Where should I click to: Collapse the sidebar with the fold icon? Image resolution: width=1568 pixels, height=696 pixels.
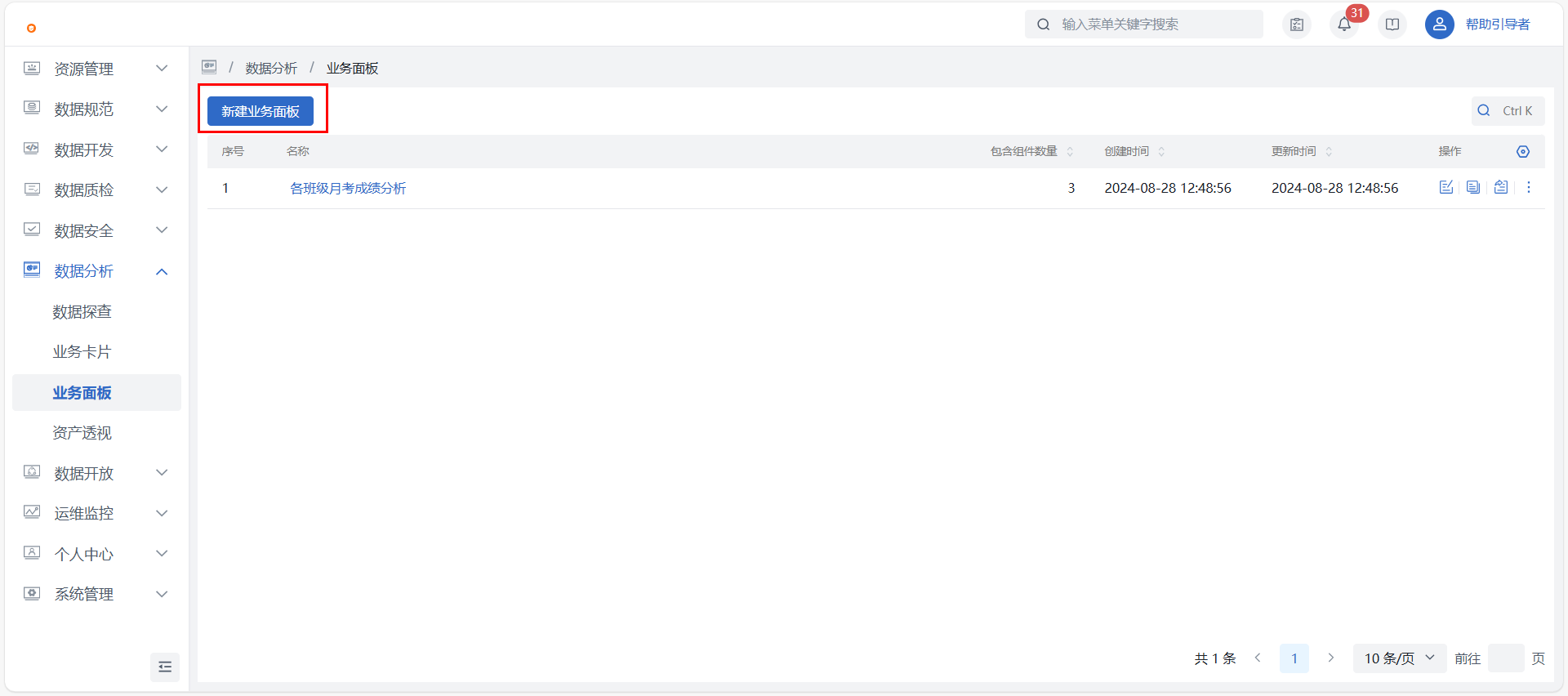165,667
